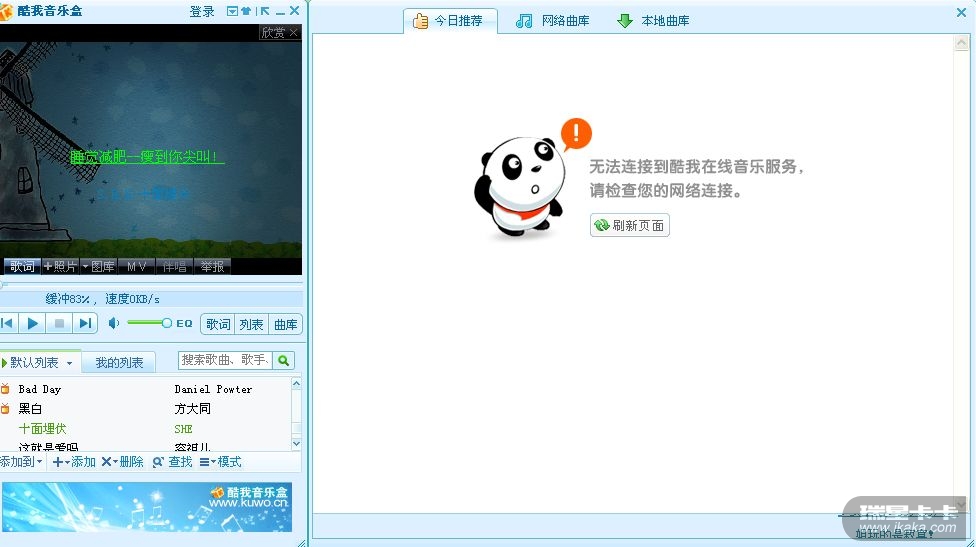The width and height of the screenshot is (976, 547).
Task: Click the MV icon beside 黑白
Action: [5, 408]
